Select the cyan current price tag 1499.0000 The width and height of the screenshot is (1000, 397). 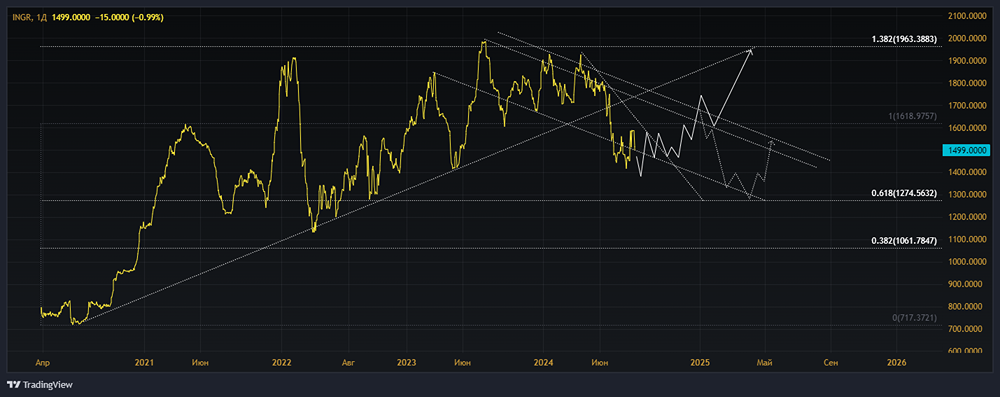tap(965, 150)
